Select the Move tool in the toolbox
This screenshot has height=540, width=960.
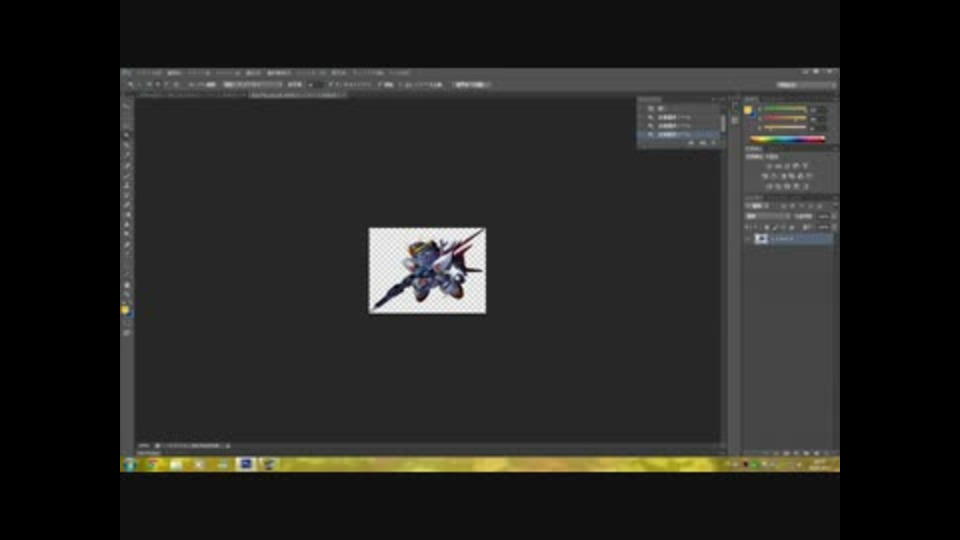127,106
